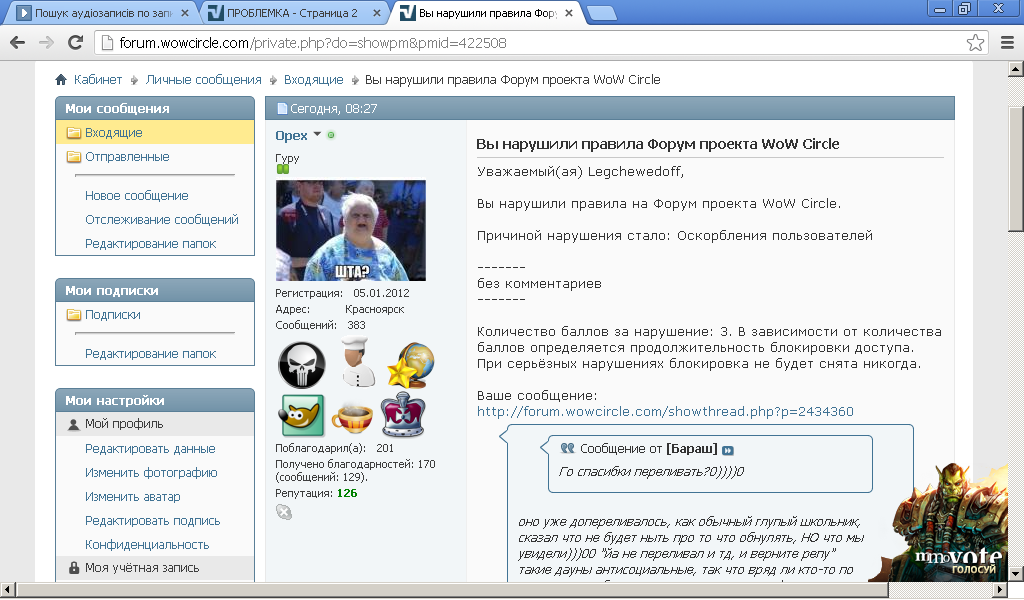The height and width of the screenshot is (600, 1024).
Task: Open Редактировать подпись
Action: pos(153,522)
